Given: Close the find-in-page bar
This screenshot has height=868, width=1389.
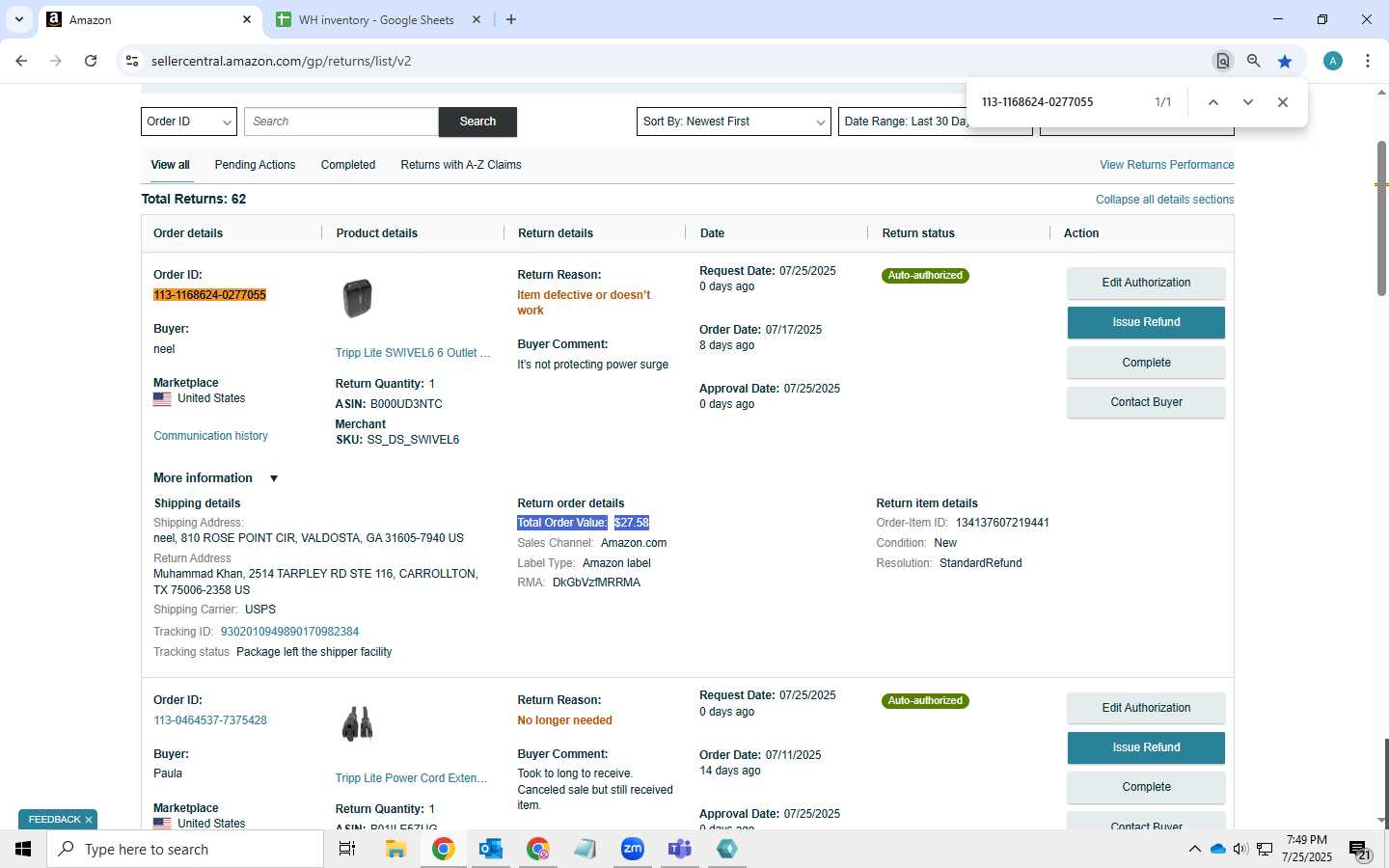Looking at the screenshot, I should pos(1283,102).
